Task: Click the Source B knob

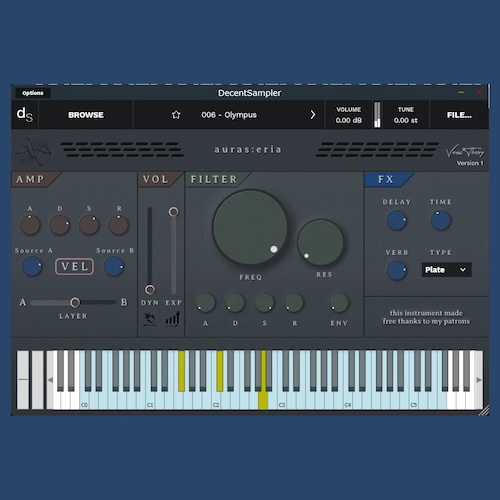Action: (x=114, y=267)
